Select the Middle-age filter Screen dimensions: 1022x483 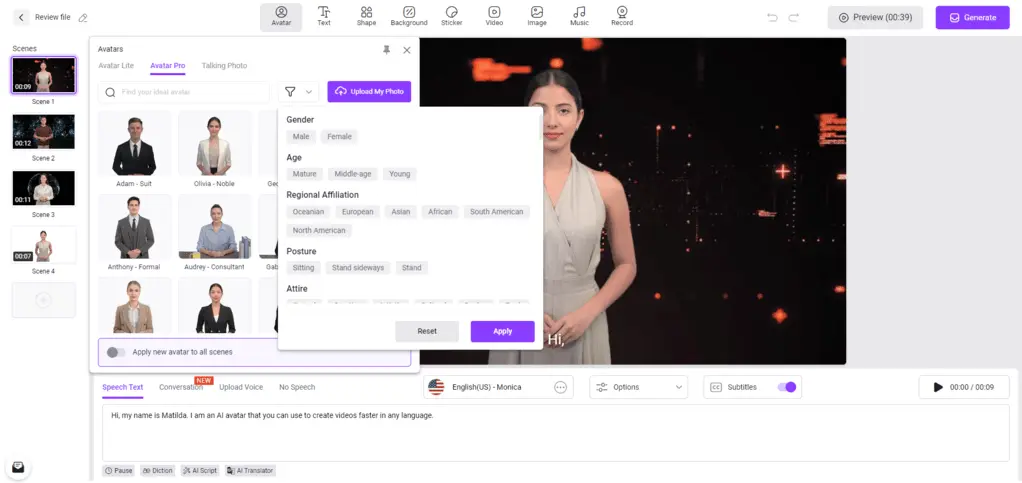pyautogui.click(x=353, y=174)
